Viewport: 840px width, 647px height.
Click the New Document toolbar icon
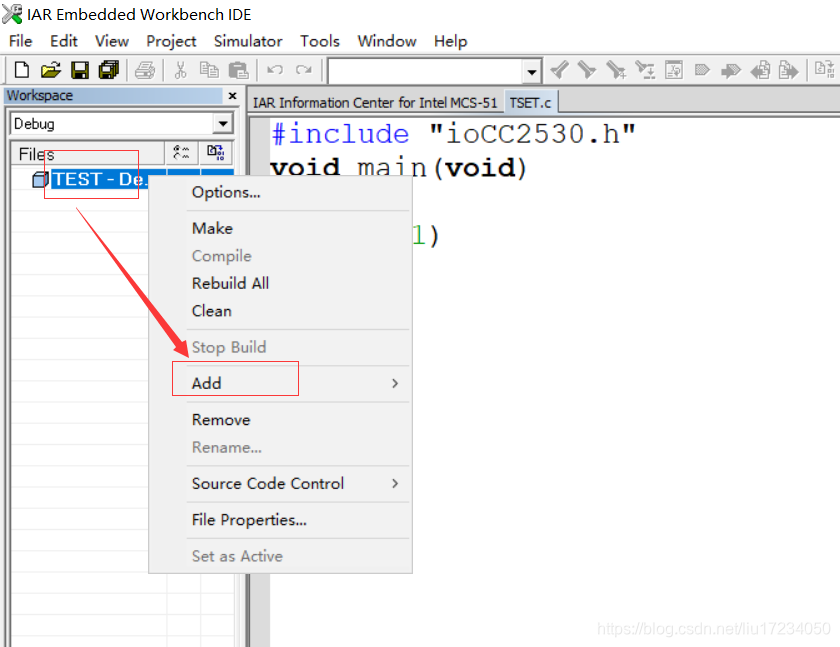coord(22,70)
